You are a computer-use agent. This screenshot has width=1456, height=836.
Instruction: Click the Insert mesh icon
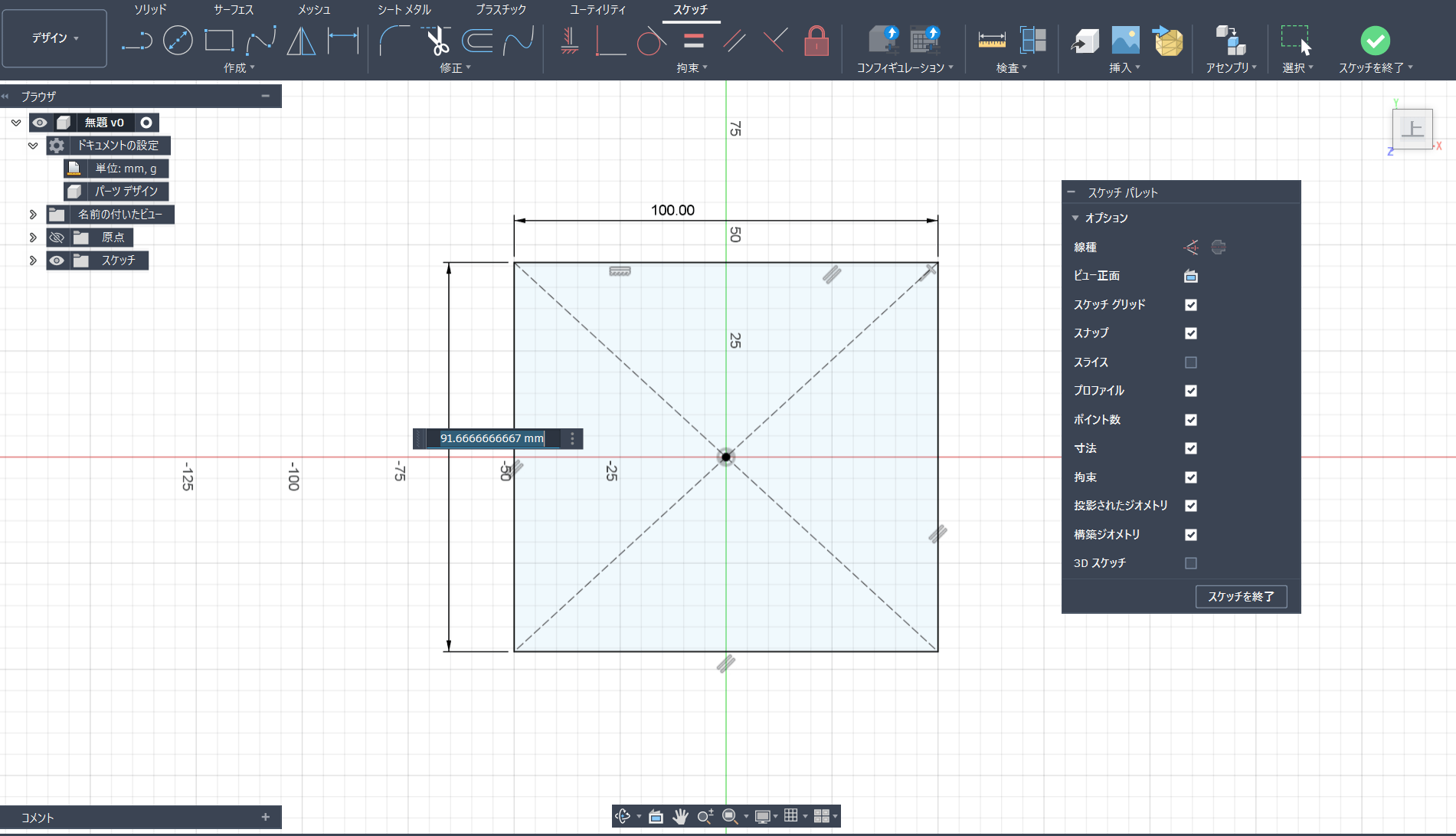point(1167,41)
